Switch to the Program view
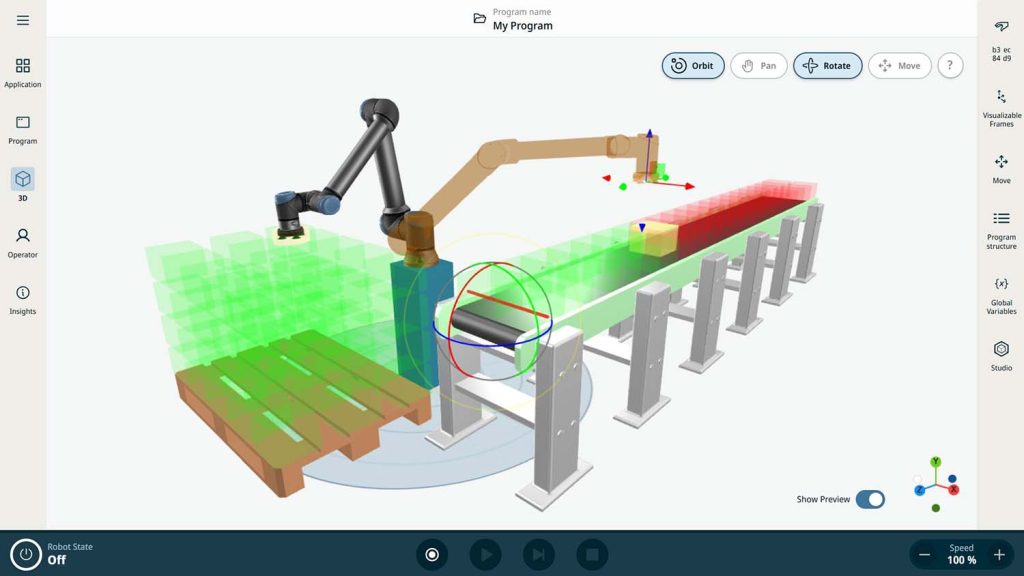This screenshot has width=1024, height=576. [x=22, y=130]
